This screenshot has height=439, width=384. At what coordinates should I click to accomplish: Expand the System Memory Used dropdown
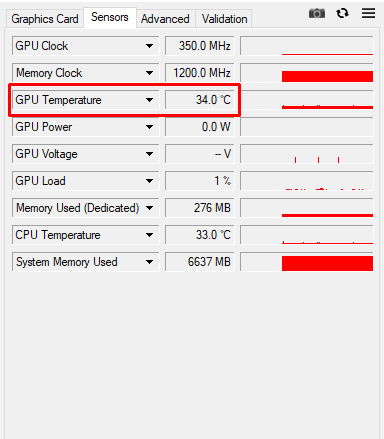click(x=149, y=262)
